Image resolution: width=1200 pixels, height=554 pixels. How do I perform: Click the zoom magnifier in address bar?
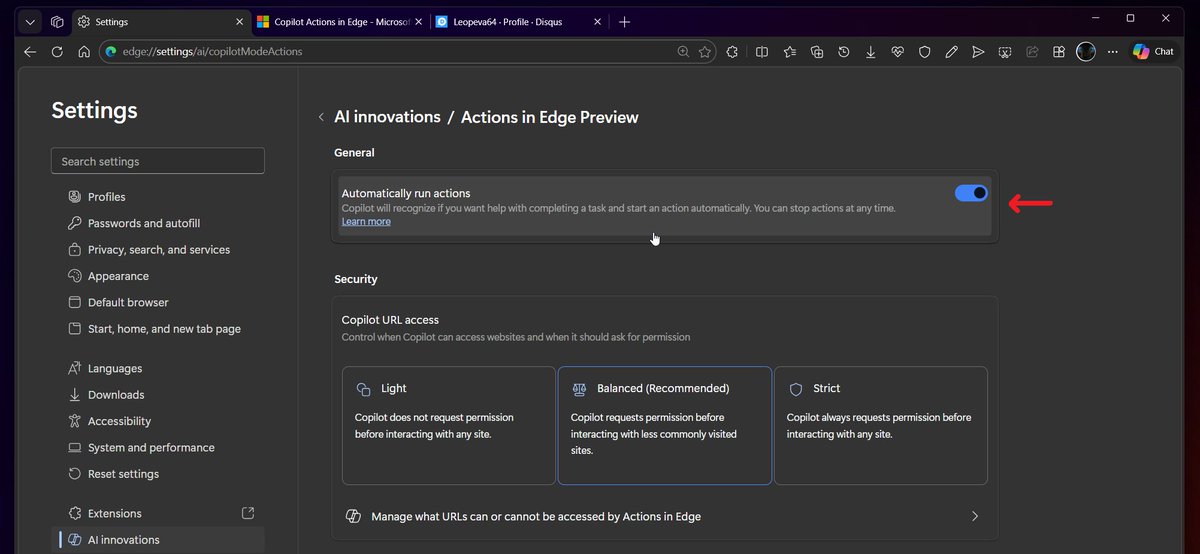(x=683, y=52)
